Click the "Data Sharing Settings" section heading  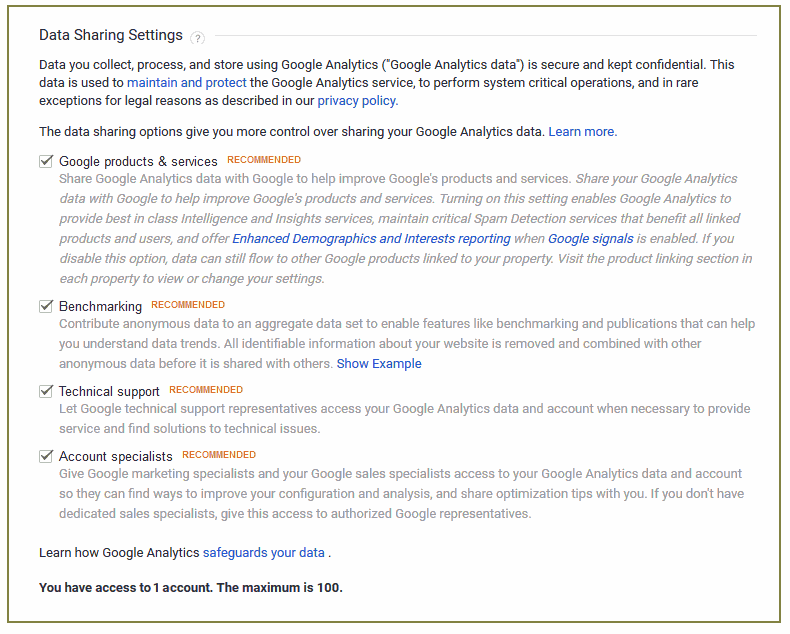pyautogui.click(x=111, y=35)
